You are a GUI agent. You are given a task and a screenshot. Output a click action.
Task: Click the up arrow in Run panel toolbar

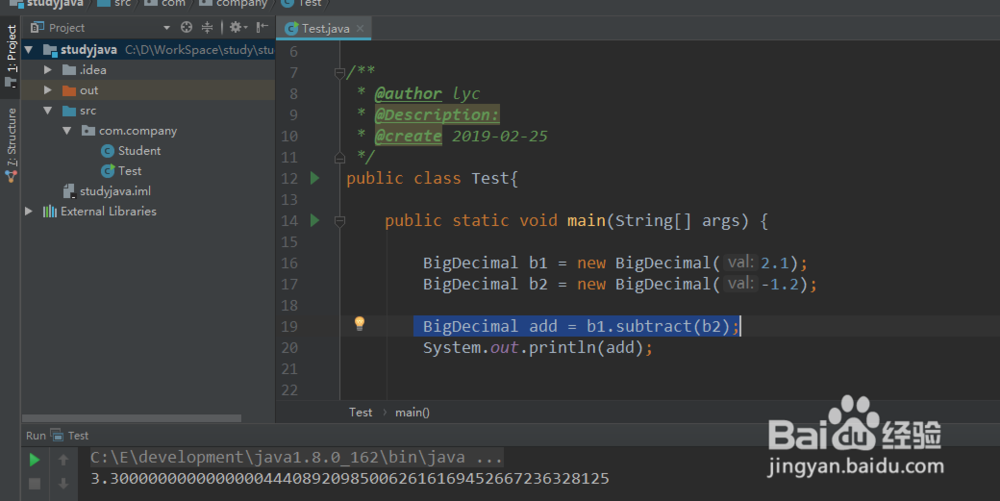click(x=63, y=460)
